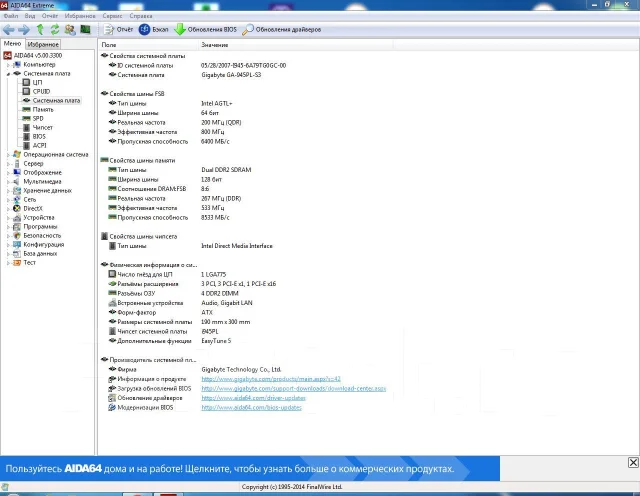Generate a report with Отчёт button
Image resolution: width=640 pixels, height=496 pixels.
tap(119, 29)
